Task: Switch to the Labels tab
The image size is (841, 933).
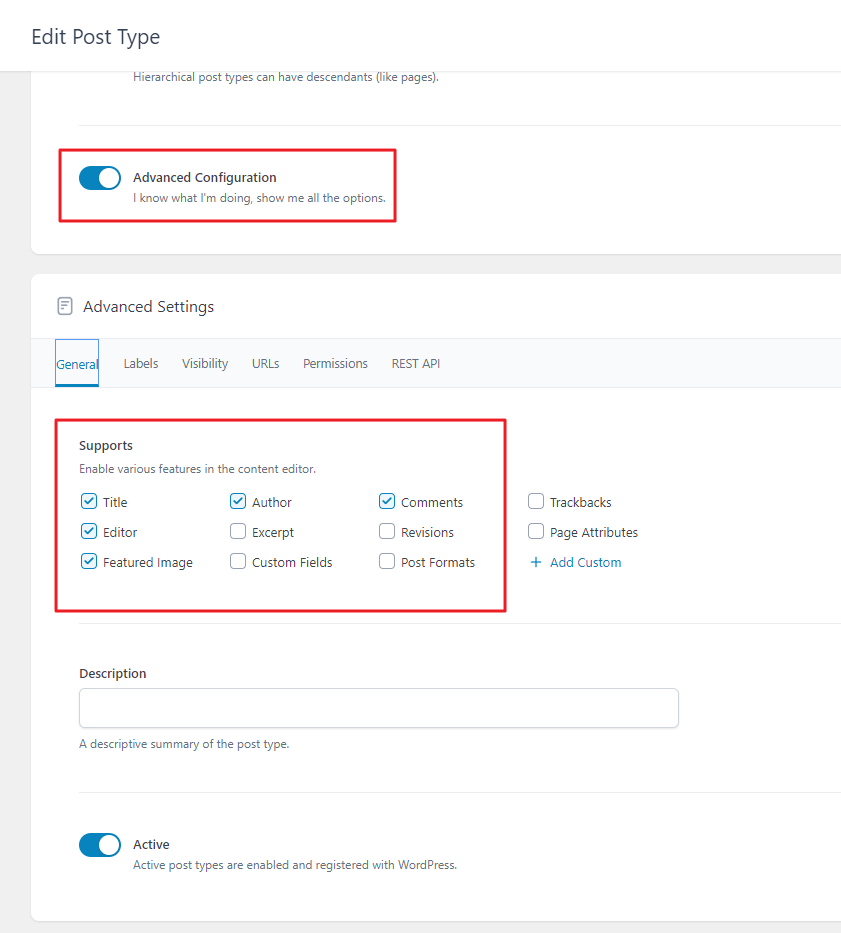Action: click(141, 364)
